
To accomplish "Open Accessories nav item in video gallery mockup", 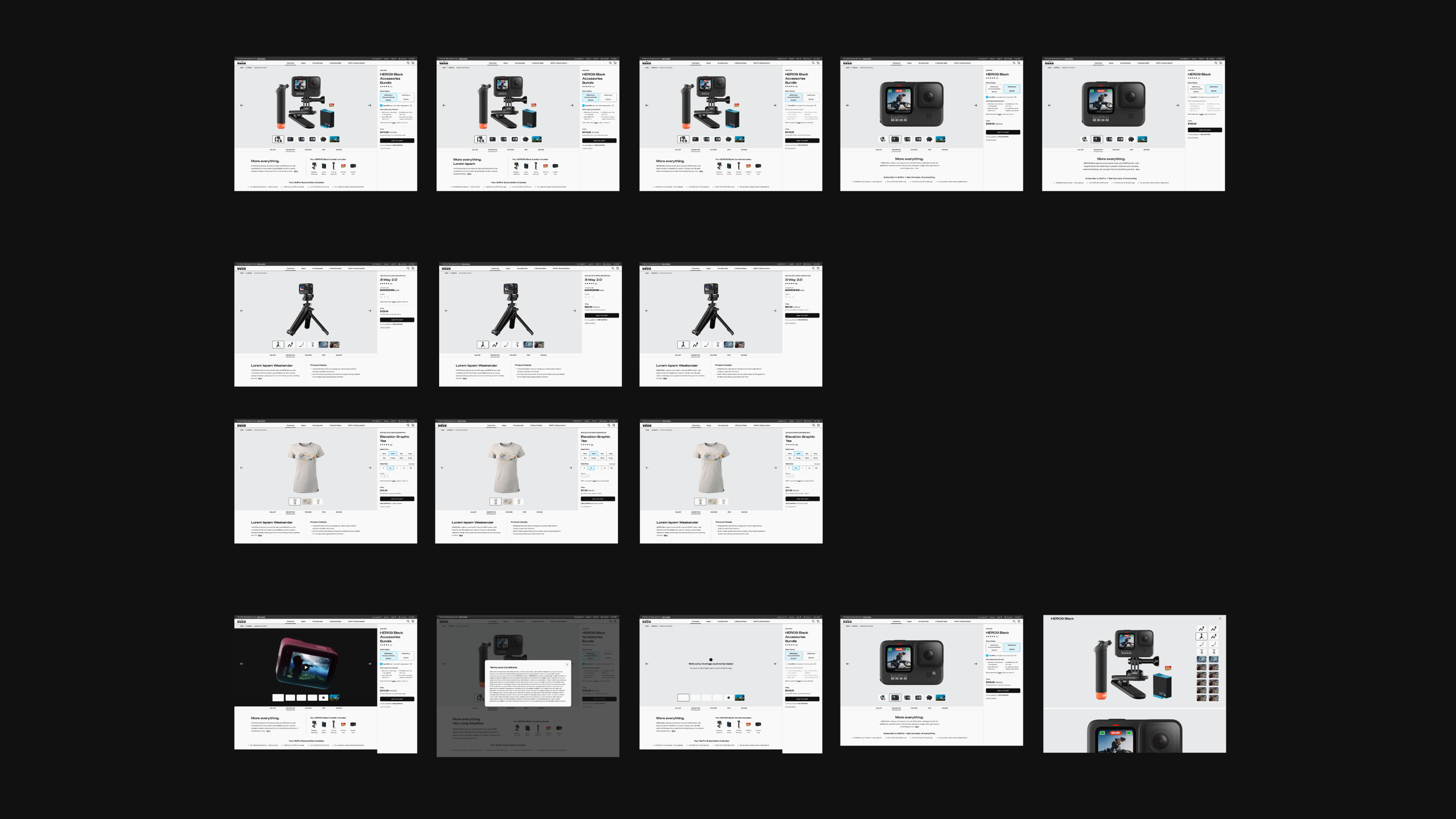I will [317, 621].
